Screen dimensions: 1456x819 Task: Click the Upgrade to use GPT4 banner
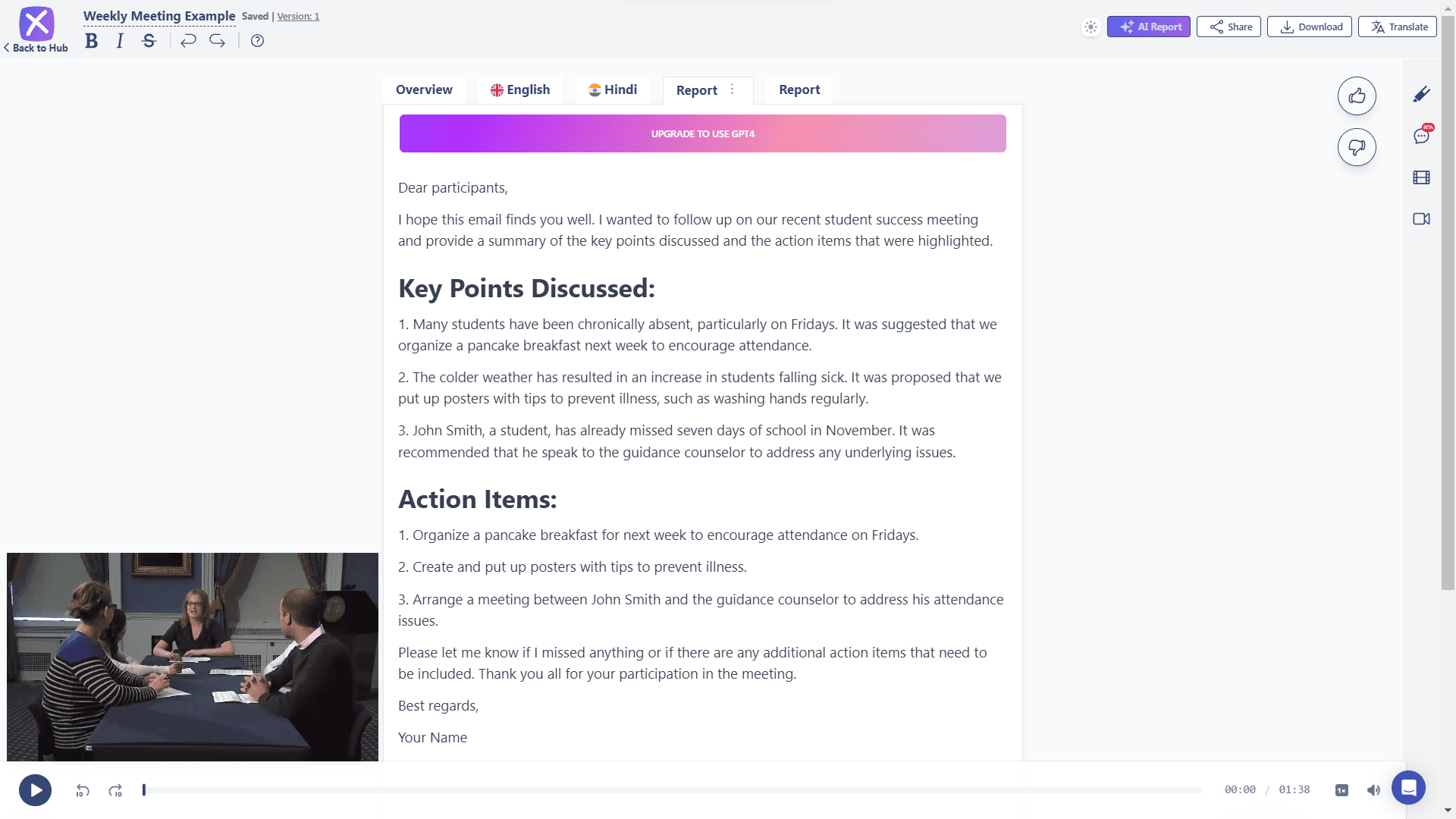click(702, 133)
